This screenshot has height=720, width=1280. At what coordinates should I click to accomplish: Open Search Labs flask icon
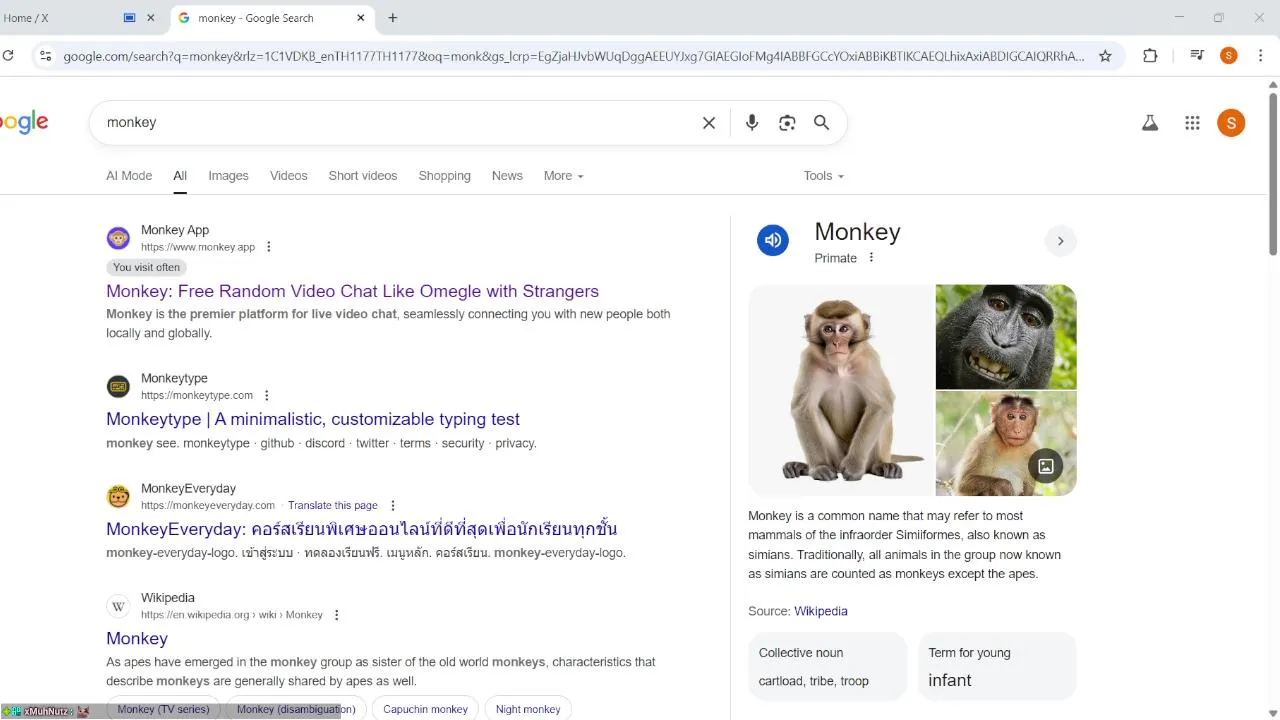(x=1150, y=123)
